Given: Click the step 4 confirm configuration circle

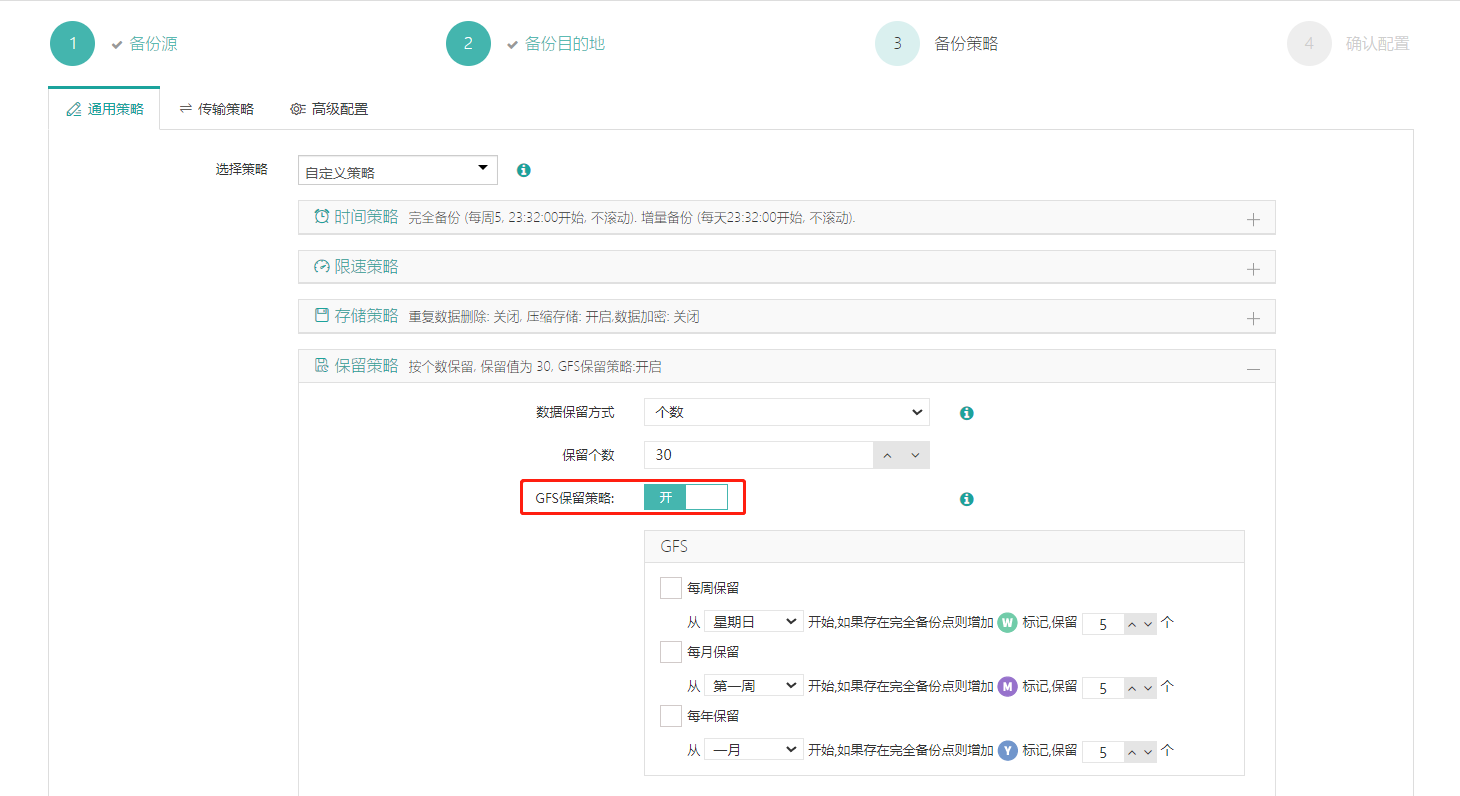Looking at the screenshot, I should coord(1309,44).
